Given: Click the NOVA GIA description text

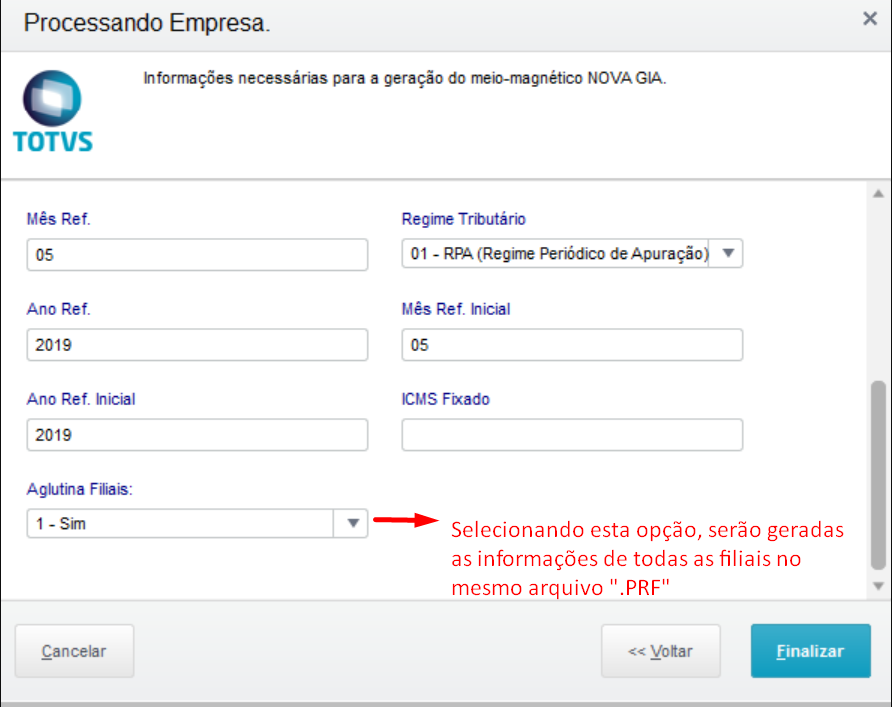Looking at the screenshot, I should pos(404,78).
